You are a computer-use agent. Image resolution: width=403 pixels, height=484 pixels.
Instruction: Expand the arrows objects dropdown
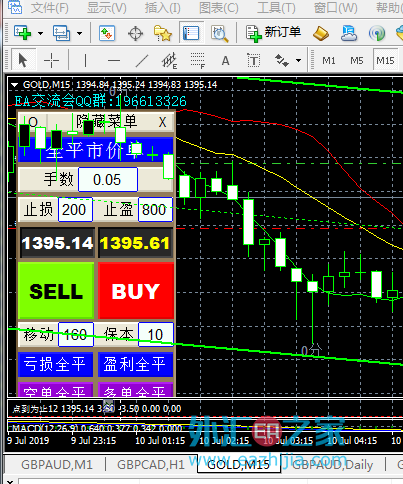[298, 61]
